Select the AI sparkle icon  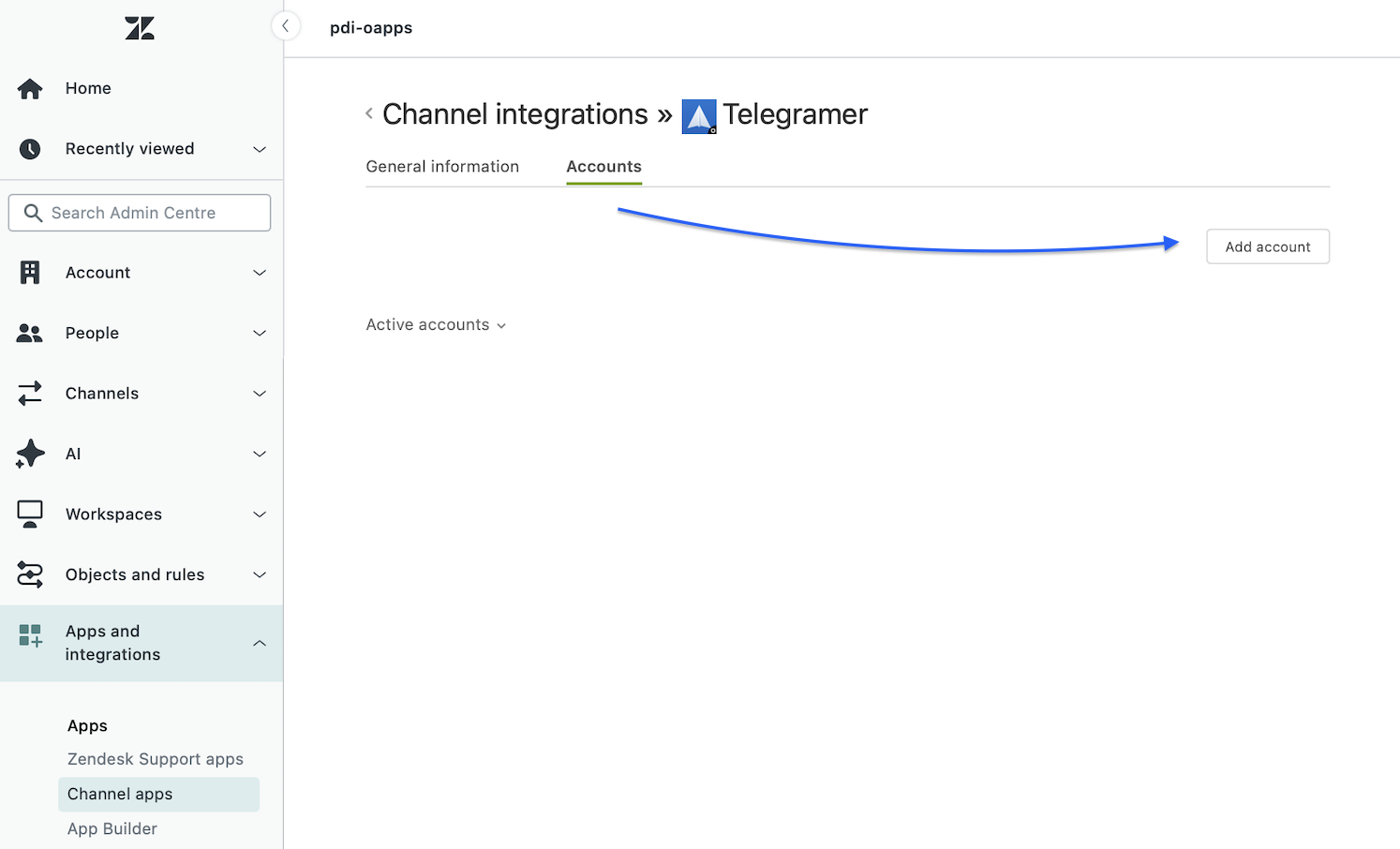(29, 454)
